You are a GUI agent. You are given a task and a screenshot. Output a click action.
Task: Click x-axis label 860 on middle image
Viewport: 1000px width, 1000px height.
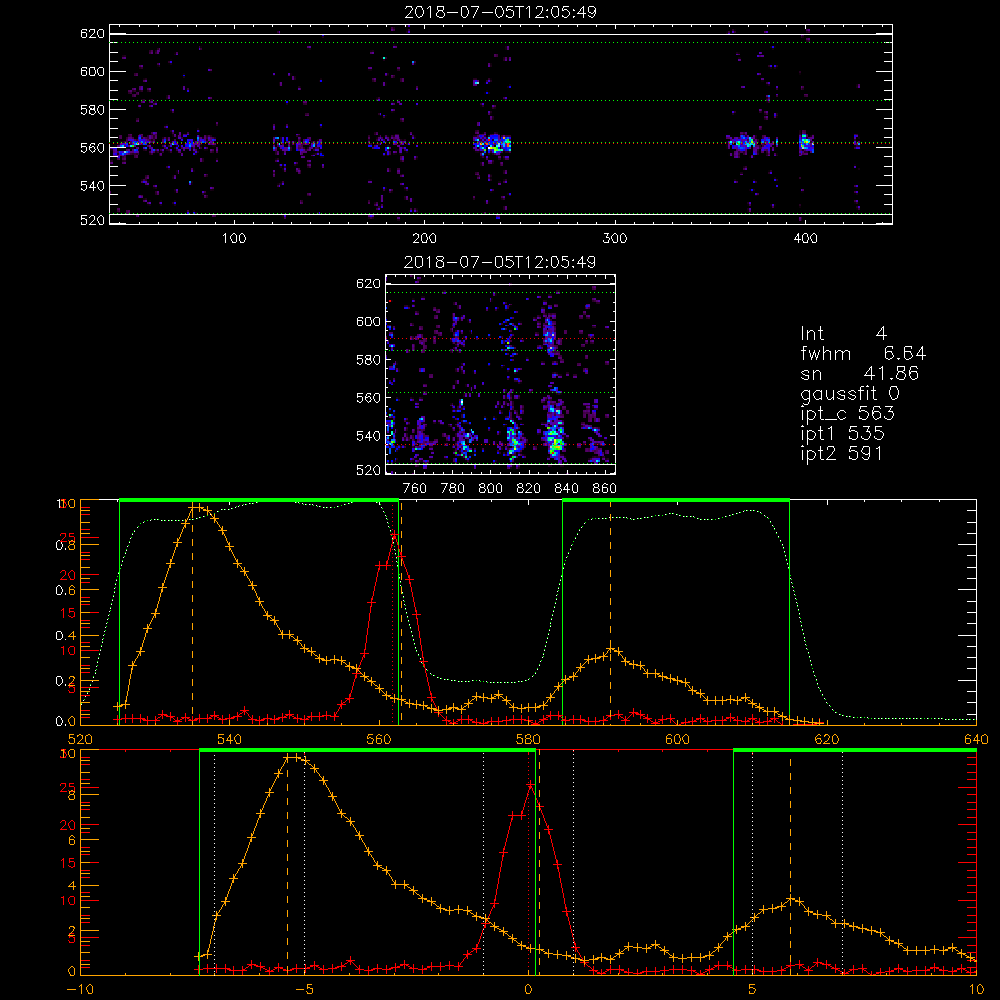pyautogui.click(x=605, y=489)
